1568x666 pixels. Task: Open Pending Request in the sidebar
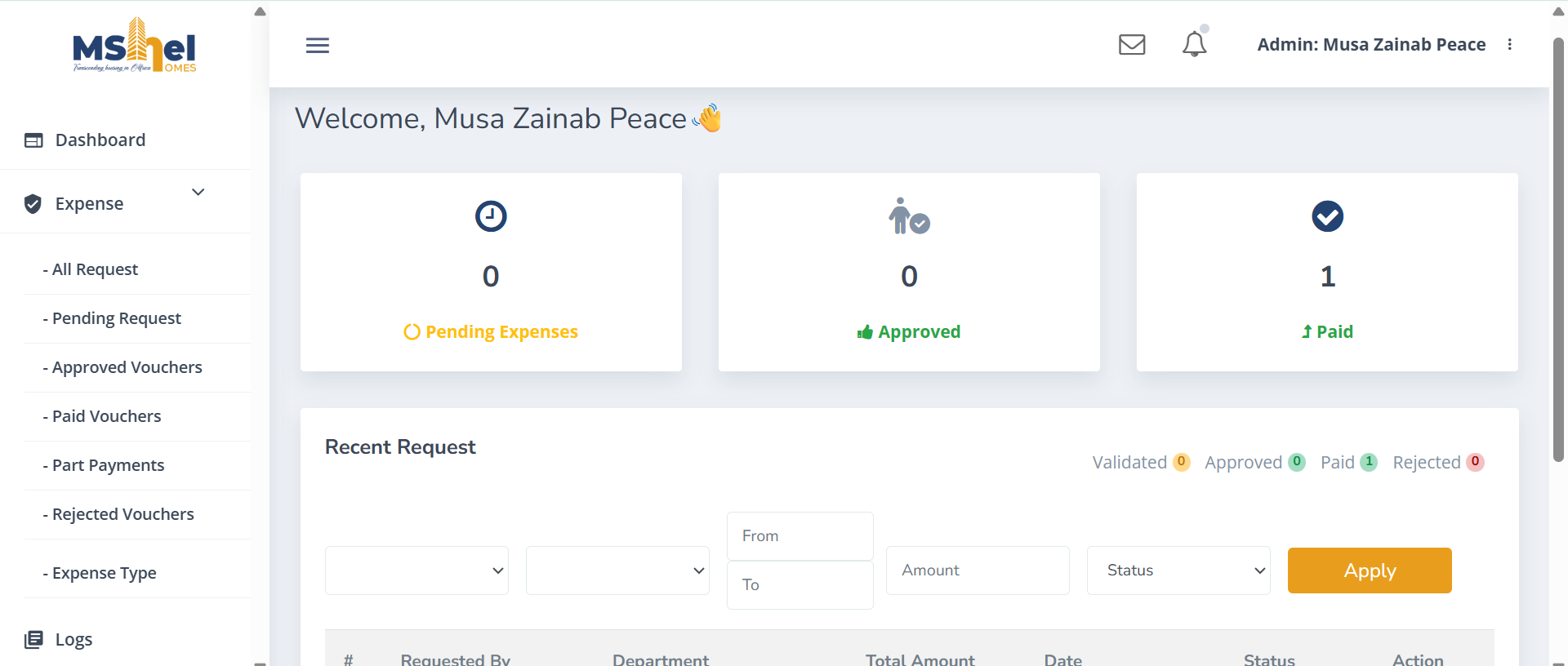116,318
